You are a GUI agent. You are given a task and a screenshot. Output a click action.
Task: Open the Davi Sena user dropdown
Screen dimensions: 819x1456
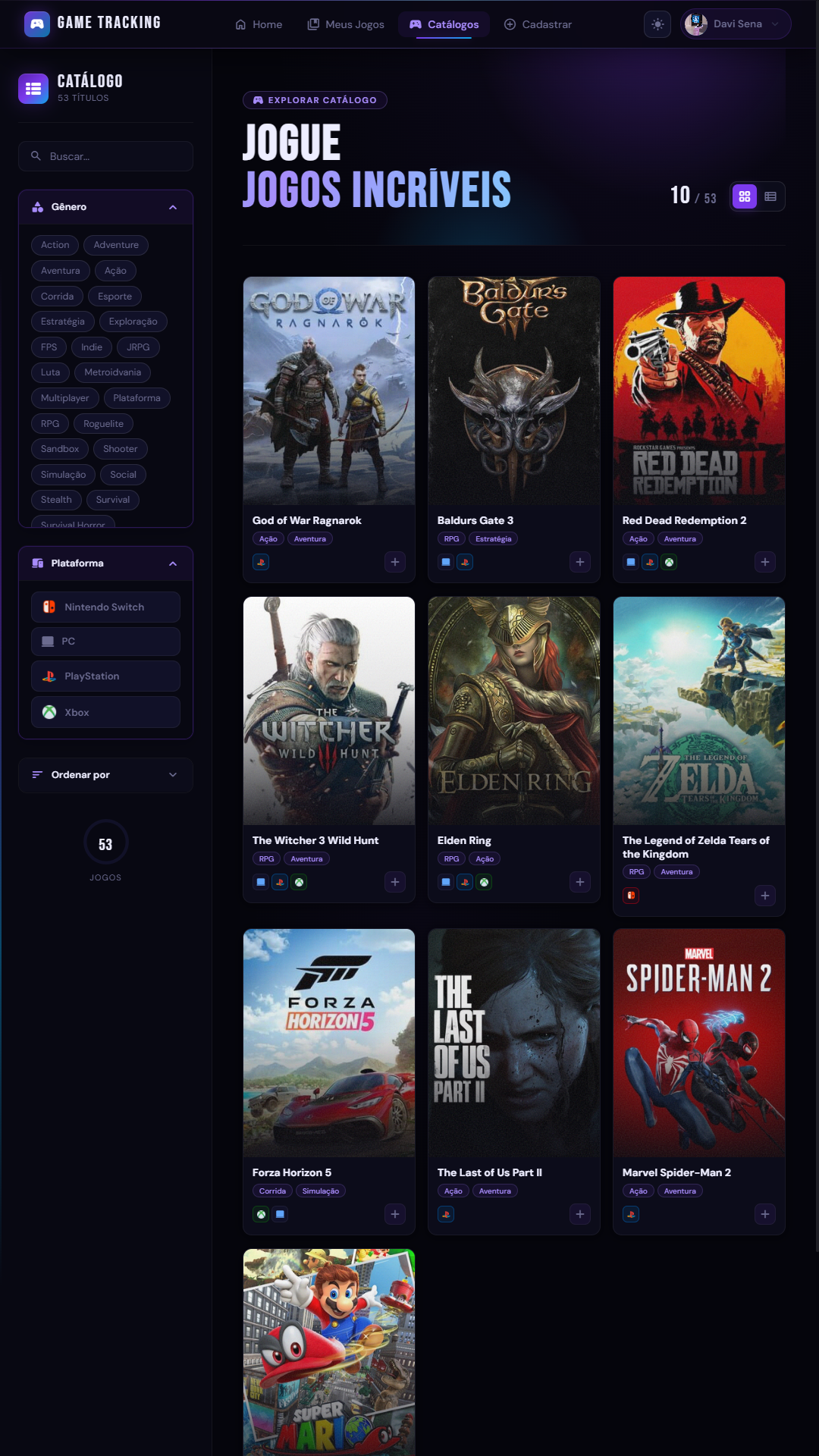736,24
